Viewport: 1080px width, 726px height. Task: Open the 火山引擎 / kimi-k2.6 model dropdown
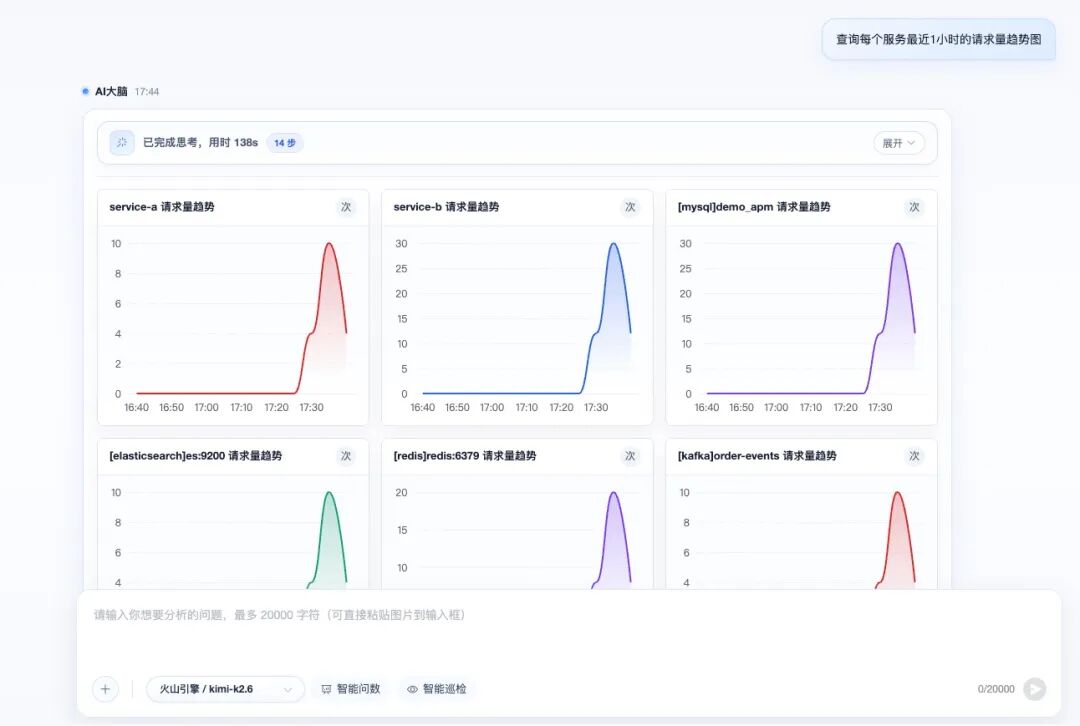click(x=225, y=689)
